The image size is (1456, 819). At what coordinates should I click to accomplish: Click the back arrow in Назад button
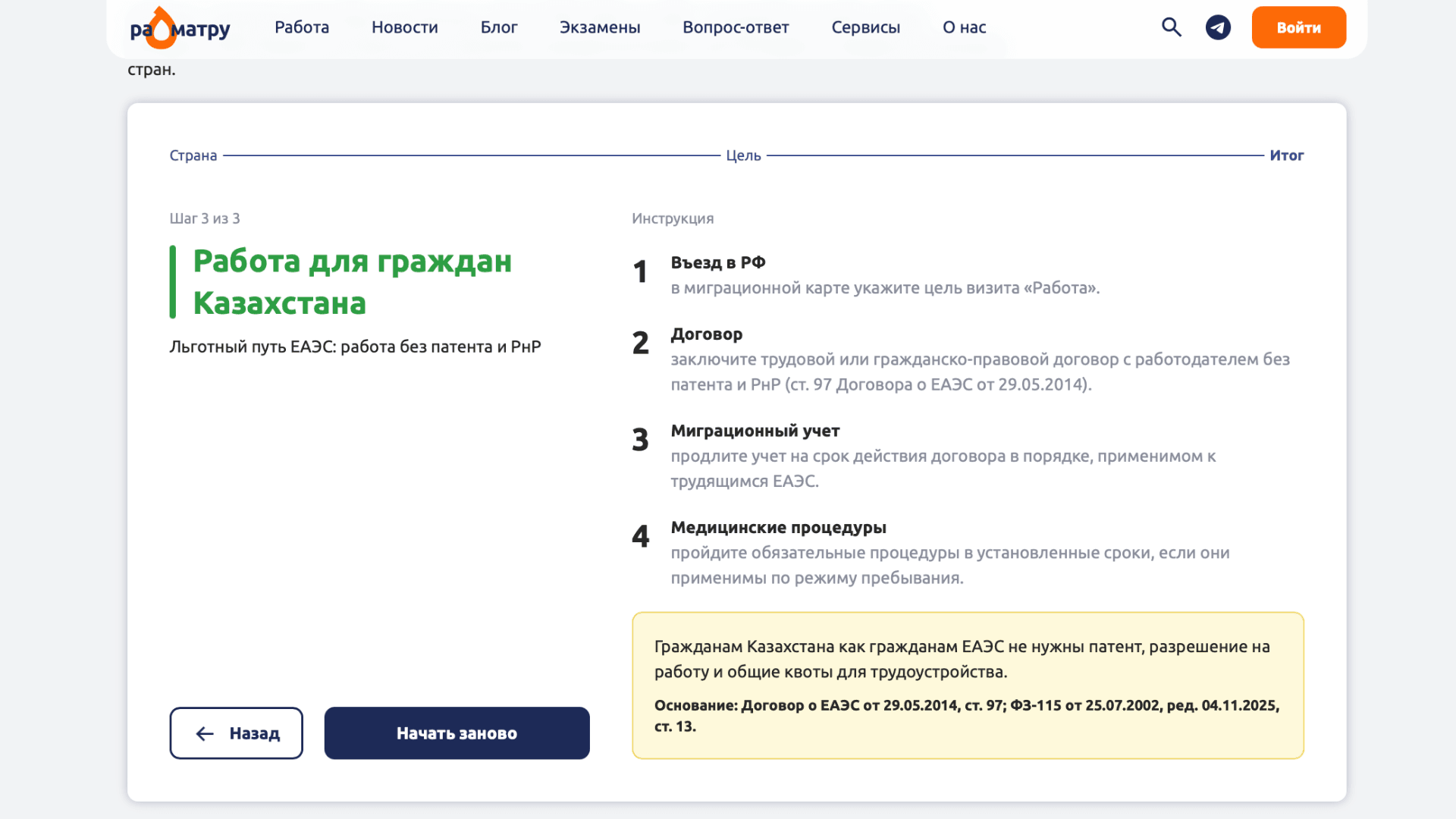tap(205, 733)
